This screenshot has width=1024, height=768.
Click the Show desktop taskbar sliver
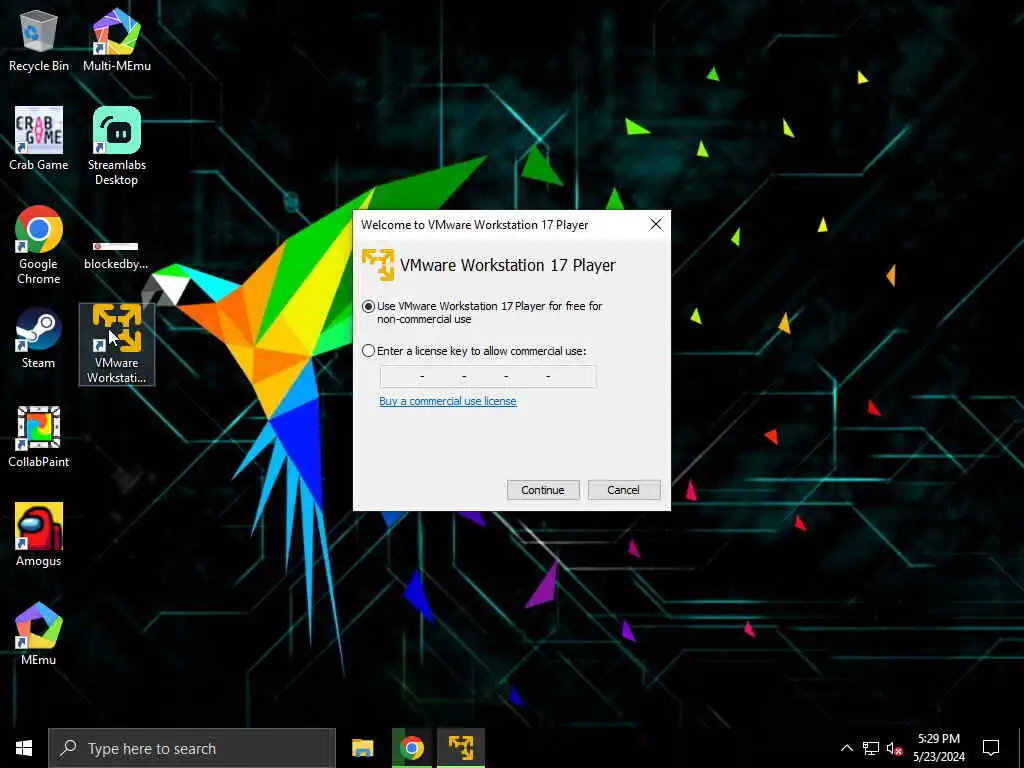pyautogui.click(x=1021, y=748)
